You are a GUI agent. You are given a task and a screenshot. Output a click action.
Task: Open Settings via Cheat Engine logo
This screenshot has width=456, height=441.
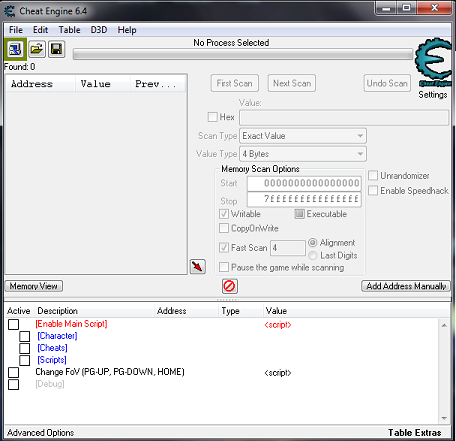(x=433, y=62)
